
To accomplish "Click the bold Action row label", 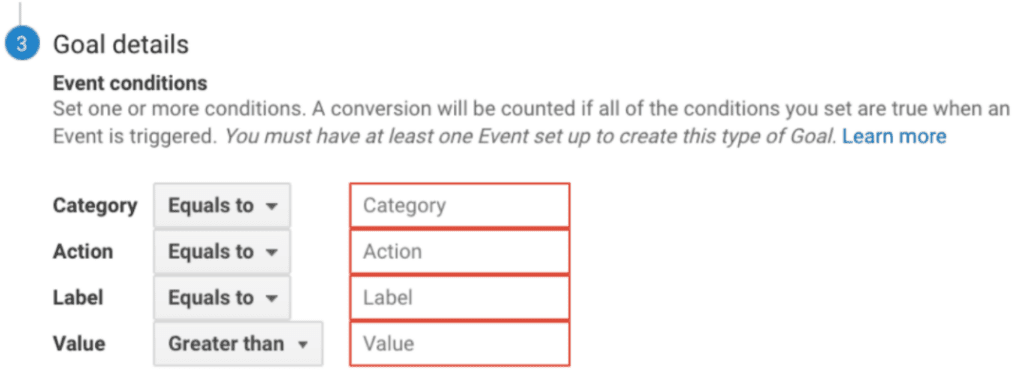I will (83, 252).
